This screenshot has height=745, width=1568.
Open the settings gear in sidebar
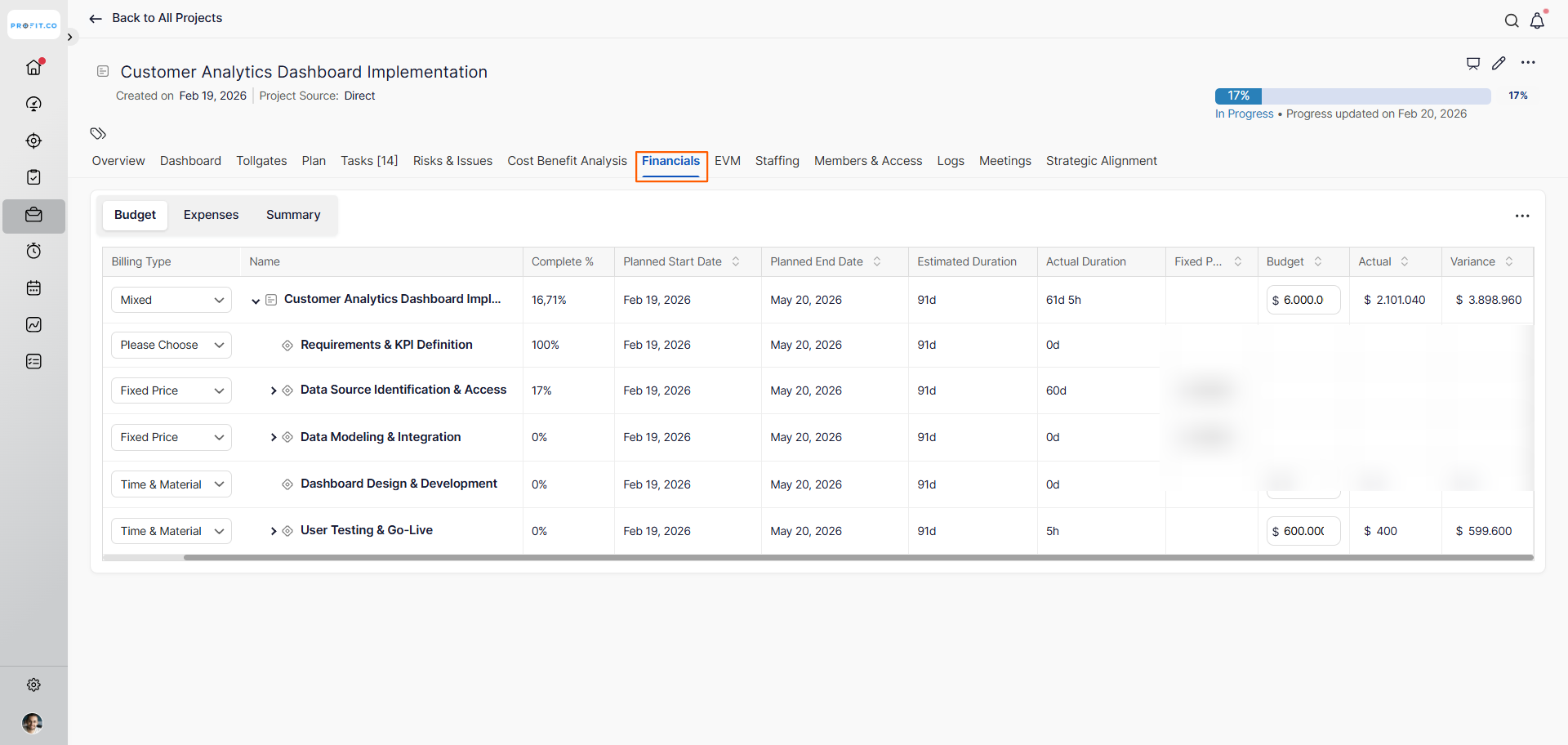pos(33,685)
